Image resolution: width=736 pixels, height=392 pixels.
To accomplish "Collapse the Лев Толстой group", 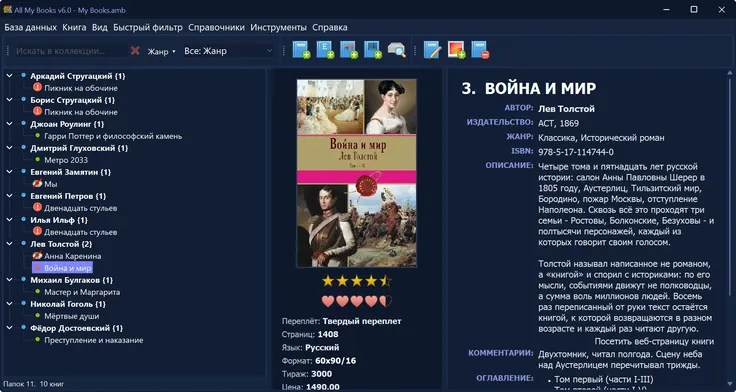I will [9, 244].
